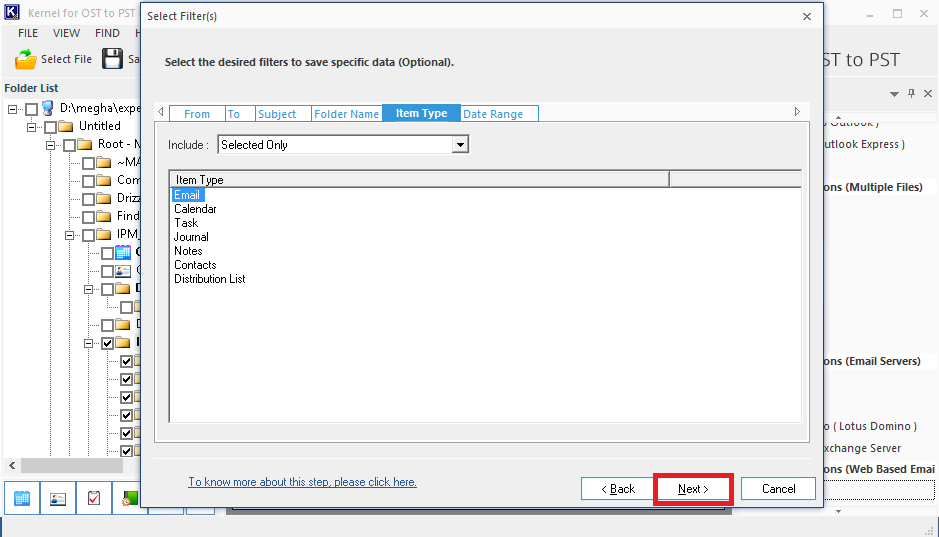Tick the Untitled folder checkbox
939x537 pixels.
click(50, 127)
